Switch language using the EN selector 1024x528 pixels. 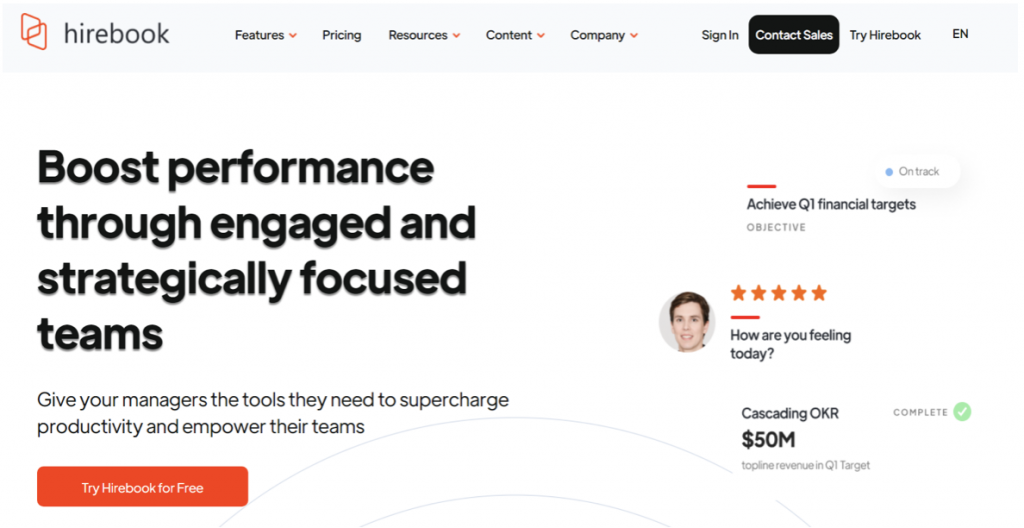[x=960, y=34]
